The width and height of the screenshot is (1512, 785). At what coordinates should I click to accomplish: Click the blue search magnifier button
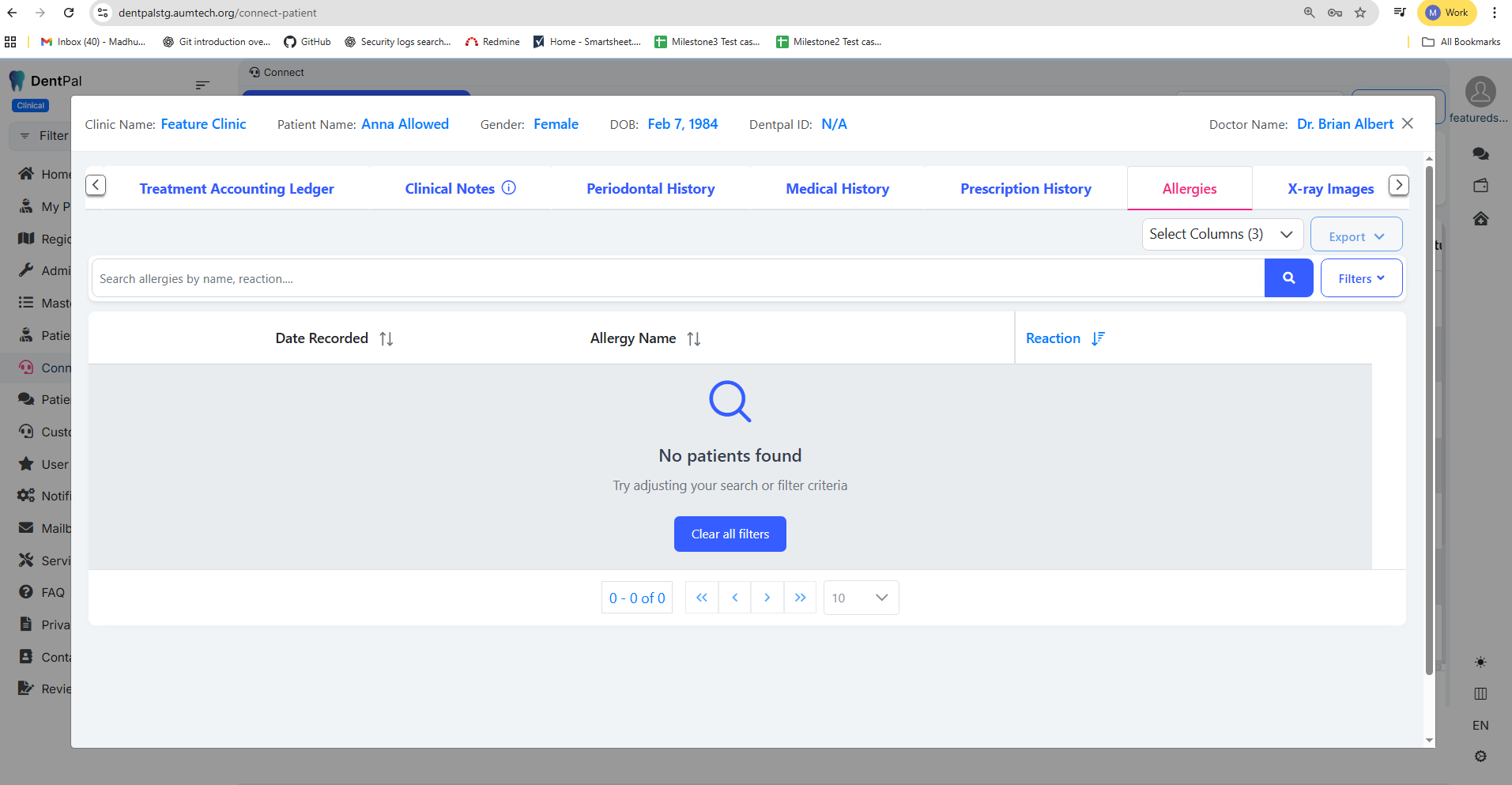click(x=1288, y=278)
